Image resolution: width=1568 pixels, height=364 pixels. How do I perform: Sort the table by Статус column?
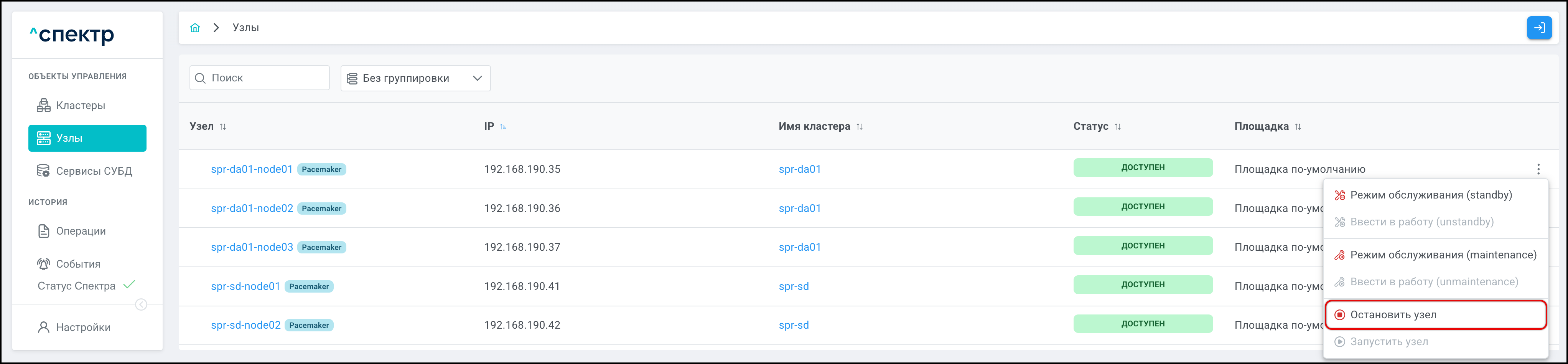pos(1118,127)
